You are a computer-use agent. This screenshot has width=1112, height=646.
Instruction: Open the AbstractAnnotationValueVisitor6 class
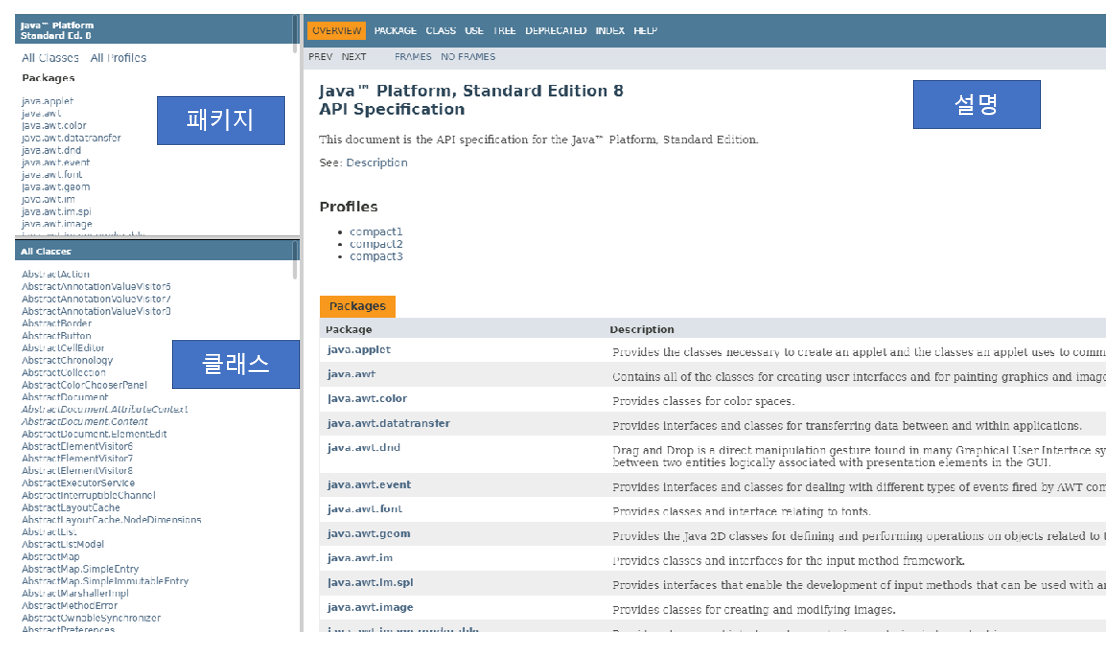96,286
